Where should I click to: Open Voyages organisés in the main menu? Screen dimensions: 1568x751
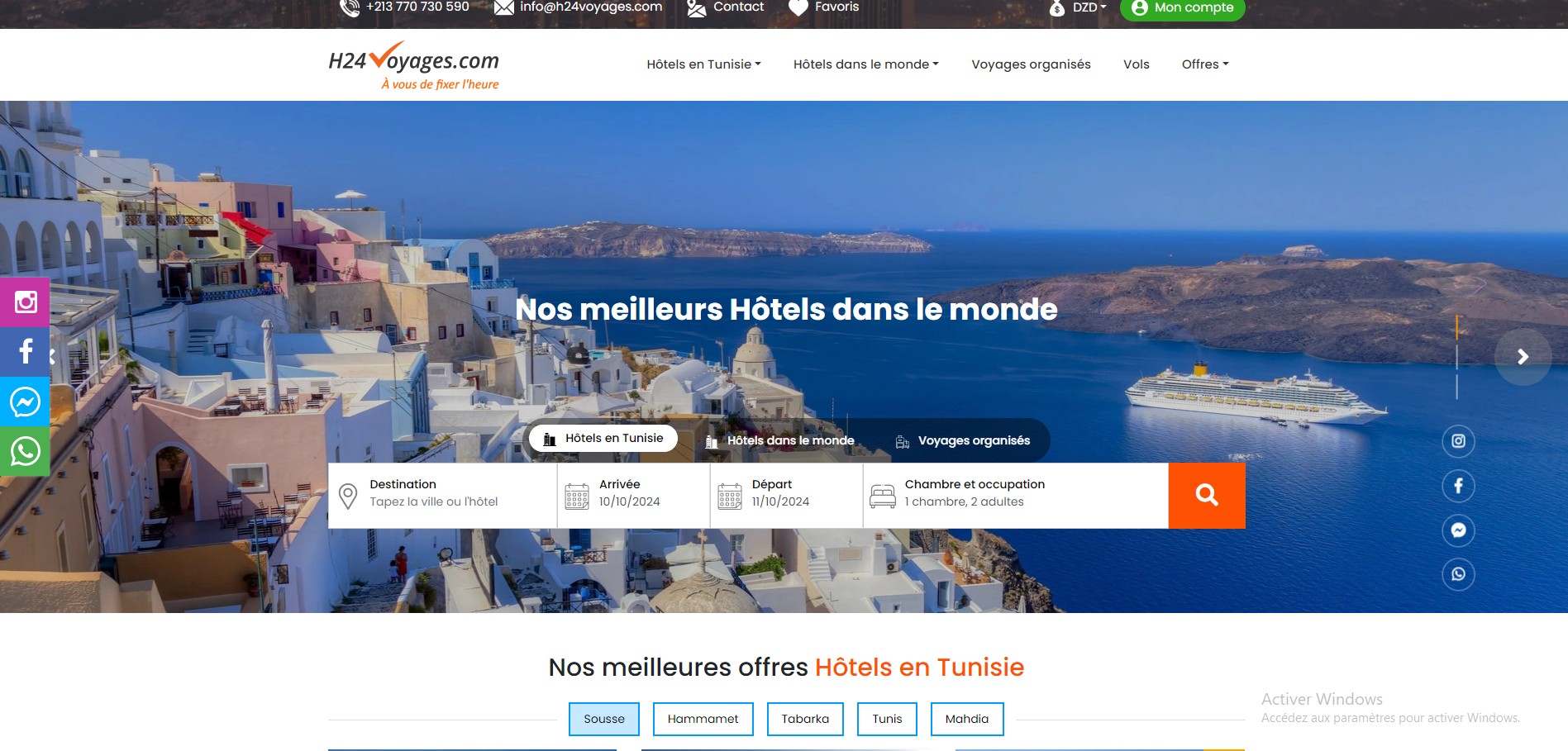click(x=1031, y=64)
